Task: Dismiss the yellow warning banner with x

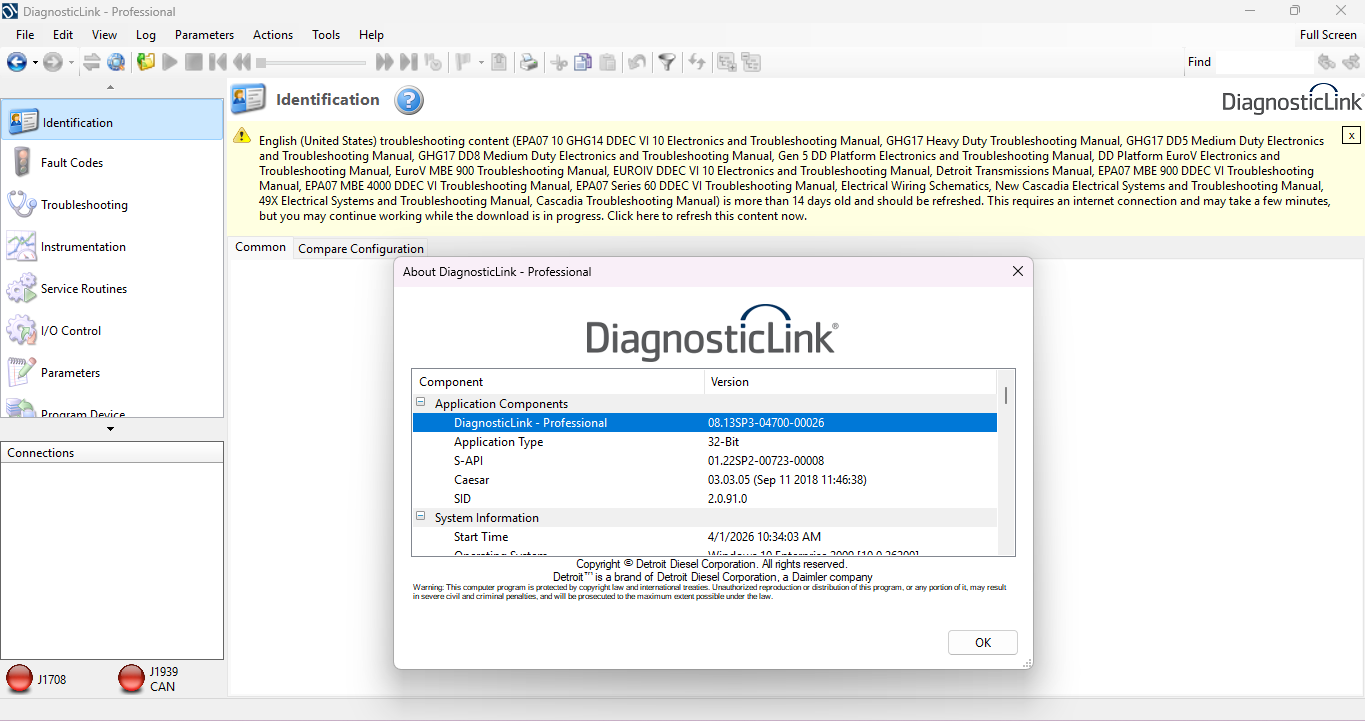Action: click(x=1351, y=135)
